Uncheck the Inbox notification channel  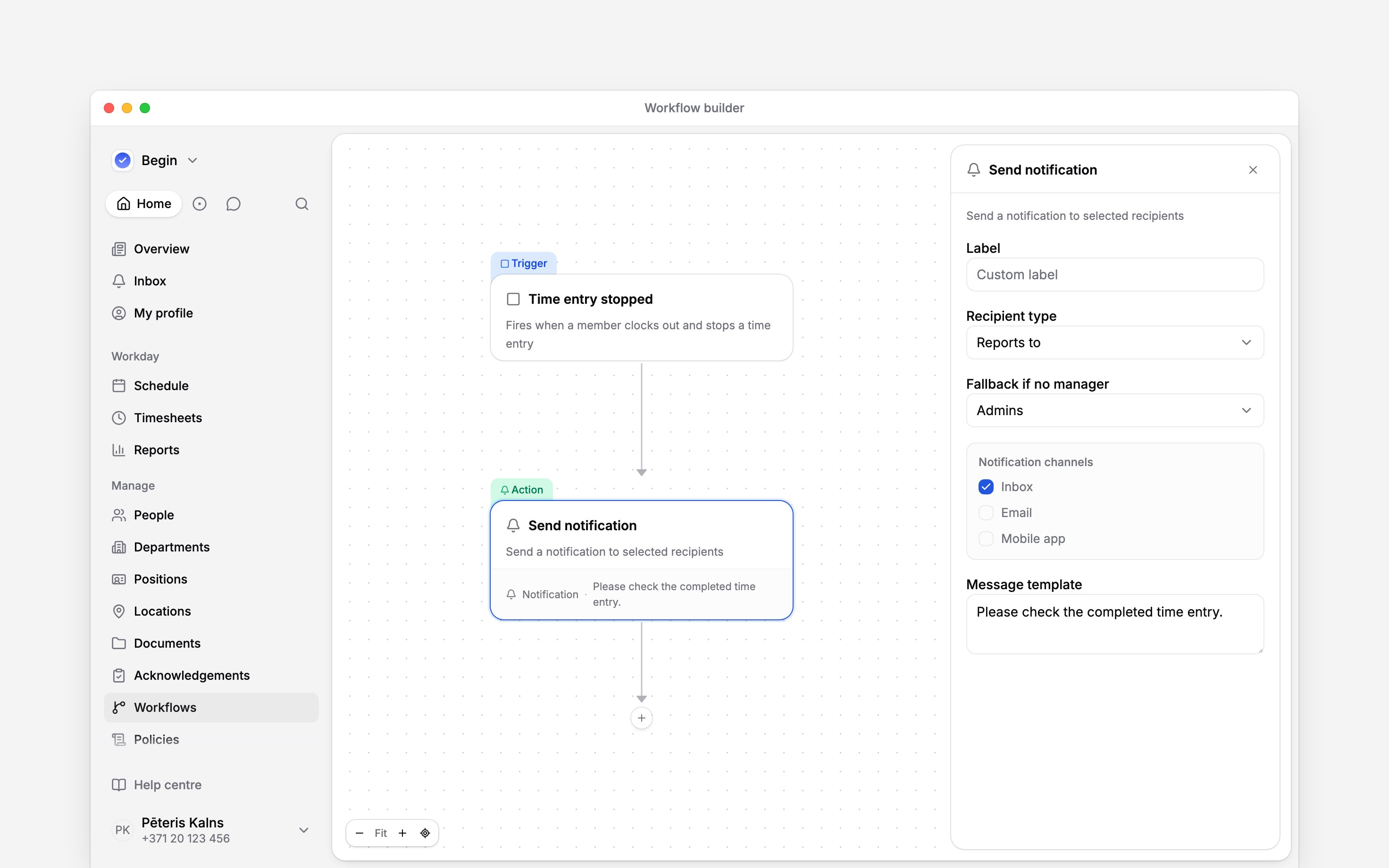click(x=986, y=487)
